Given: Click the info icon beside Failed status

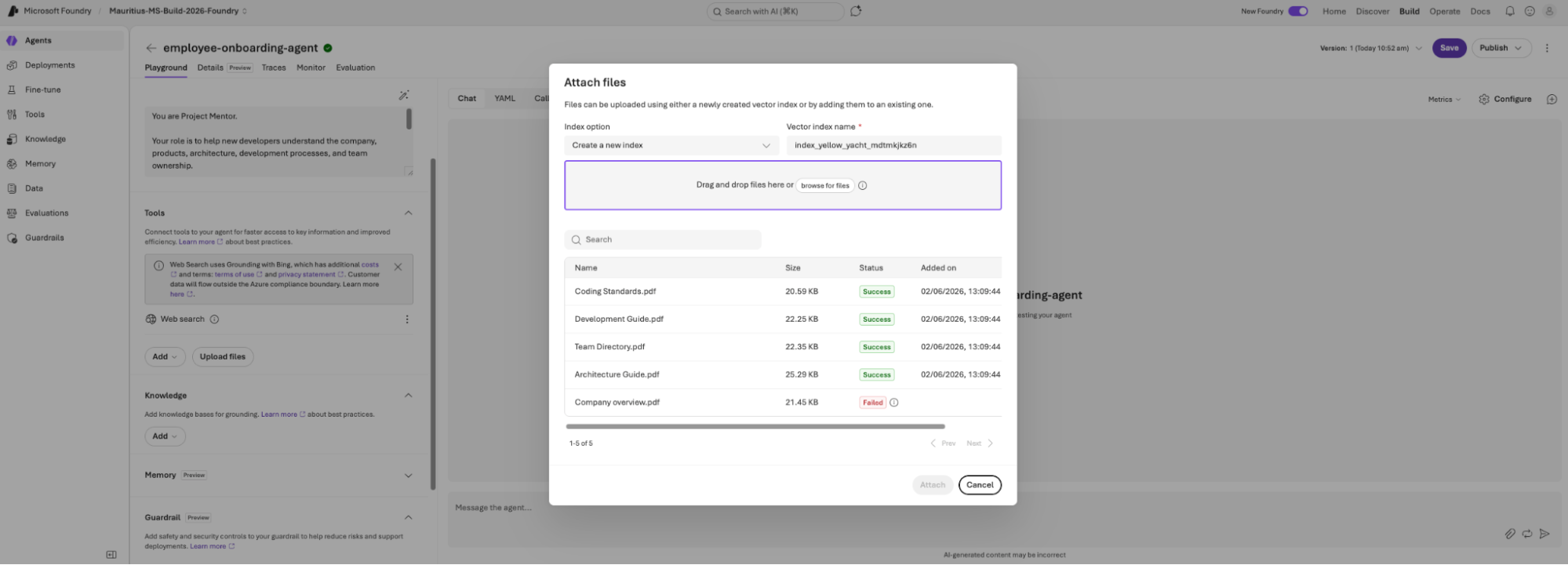Looking at the screenshot, I should [893, 403].
